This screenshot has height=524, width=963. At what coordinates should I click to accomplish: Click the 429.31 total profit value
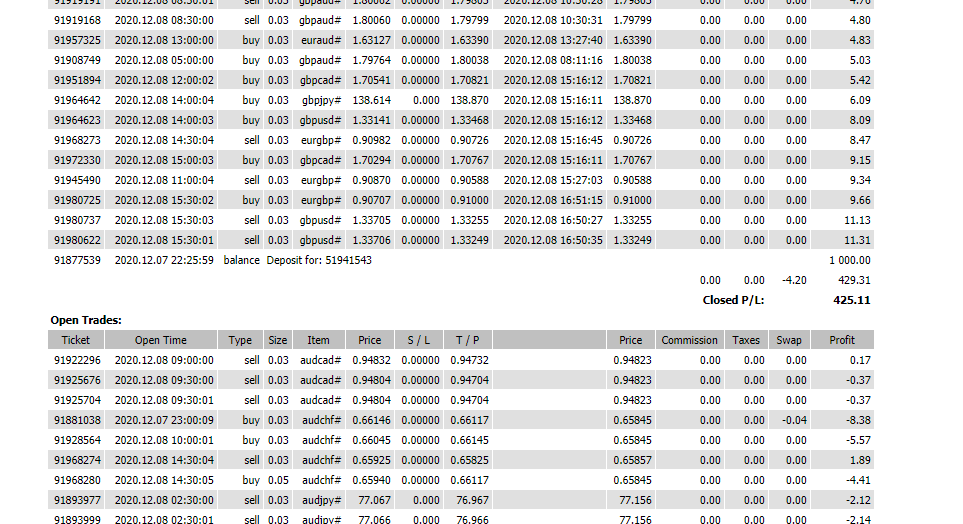click(854, 280)
